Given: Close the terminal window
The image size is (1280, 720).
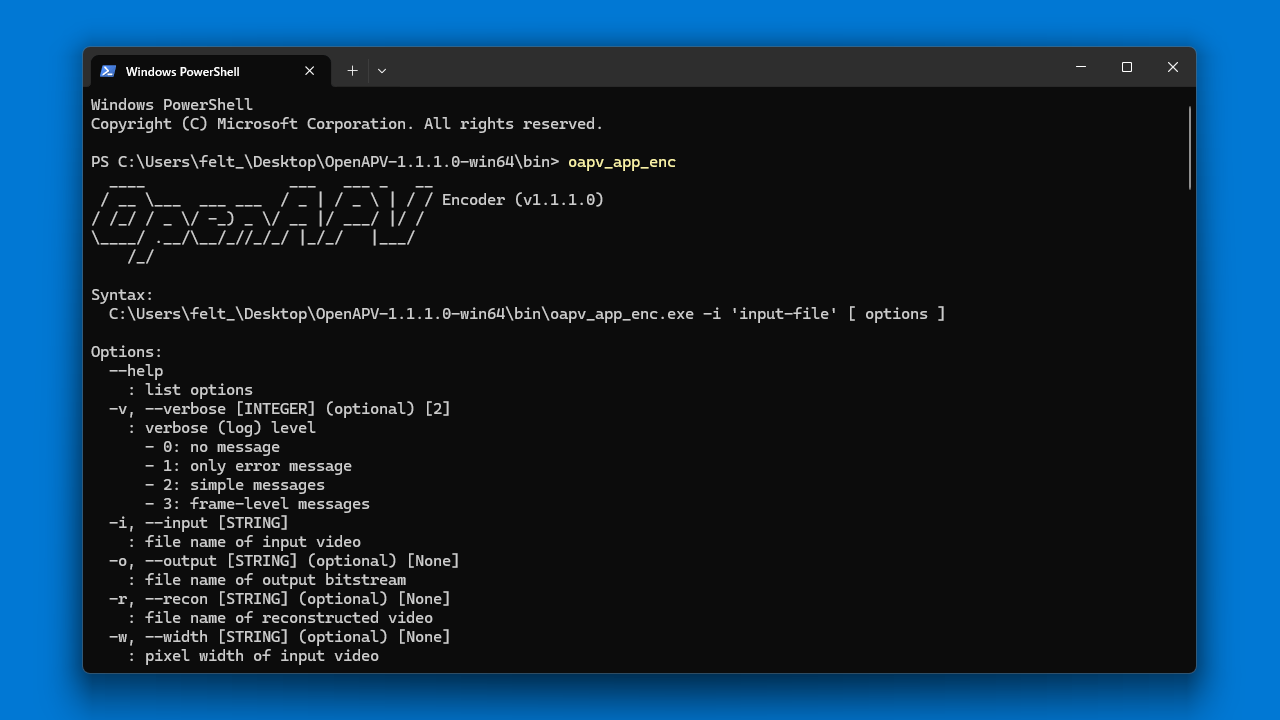Looking at the screenshot, I should pos(1173,67).
